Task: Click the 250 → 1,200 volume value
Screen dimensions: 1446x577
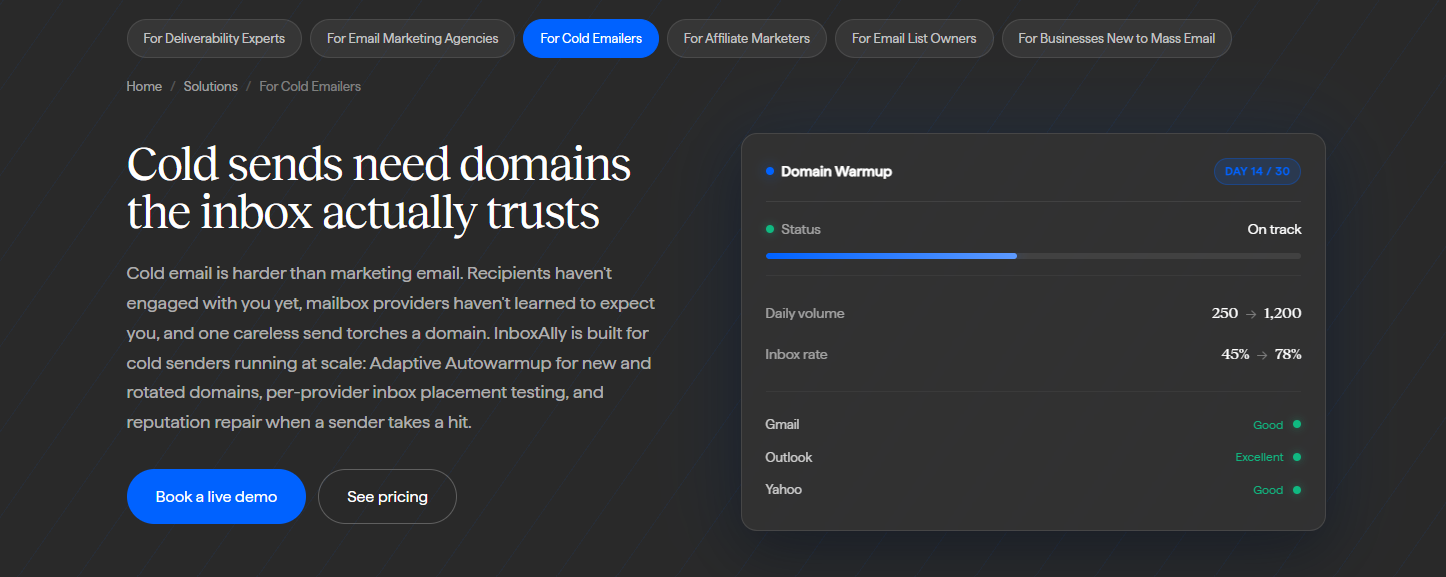Action: 1257,313
